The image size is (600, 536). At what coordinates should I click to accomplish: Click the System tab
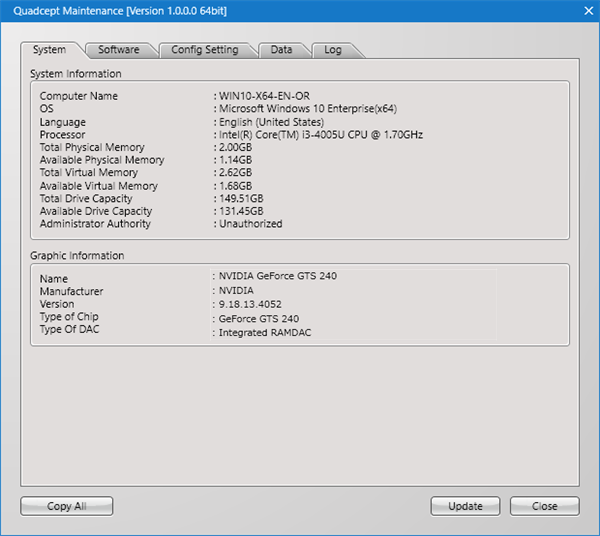(x=49, y=50)
